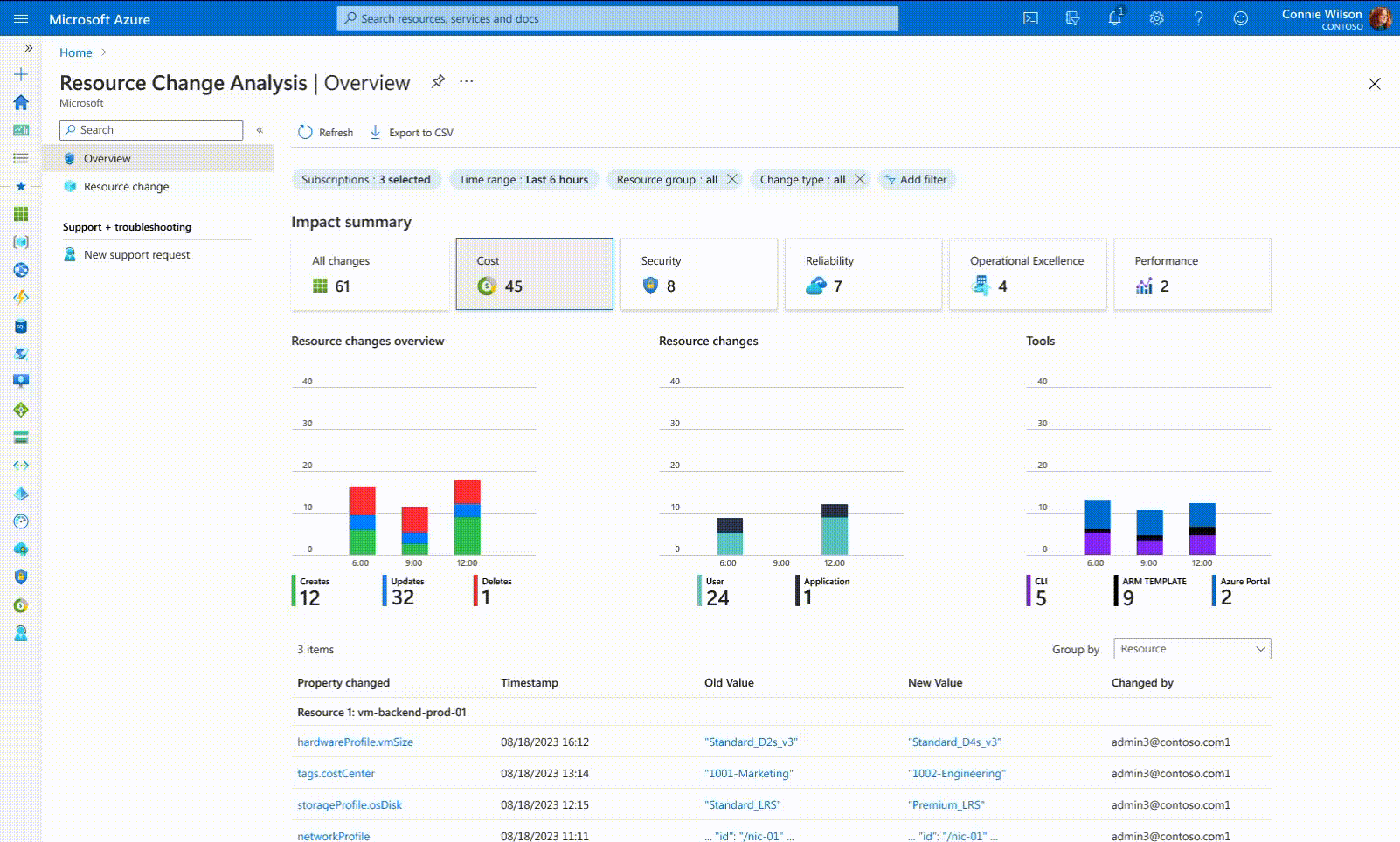This screenshot has width=1400, height=842.
Task: Pin the Resource Change Analysis page
Action: click(438, 82)
